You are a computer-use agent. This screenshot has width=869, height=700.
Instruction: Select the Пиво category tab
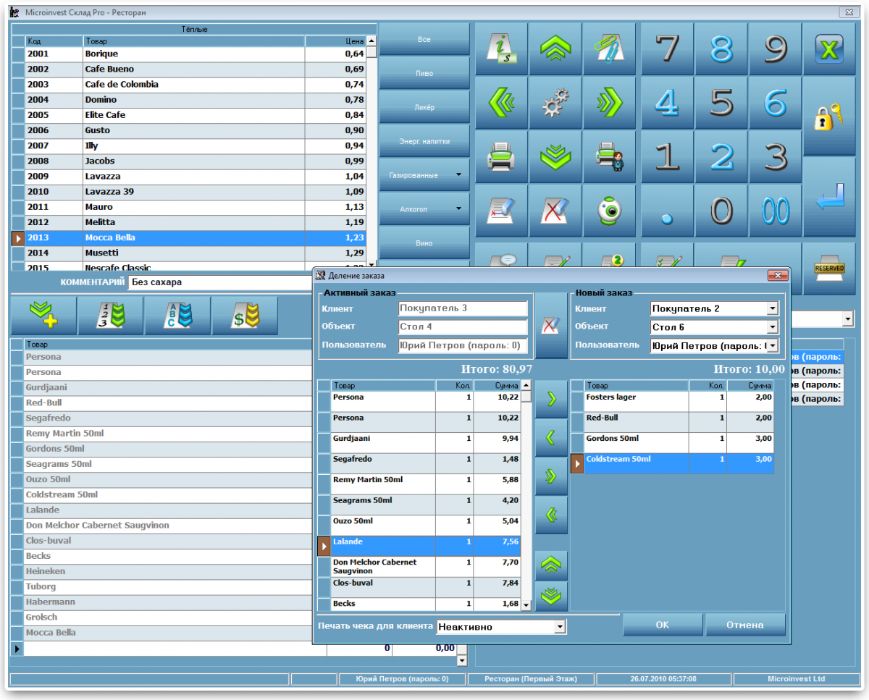pos(424,73)
